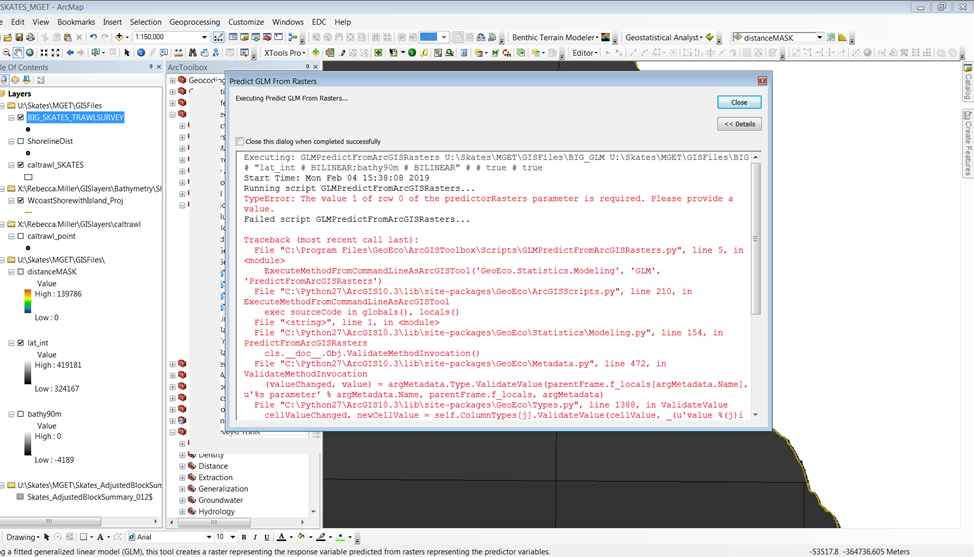This screenshot has width=974, height=557.
Task: Open the ModelBuilder window icon
Action: click(293, 37)
